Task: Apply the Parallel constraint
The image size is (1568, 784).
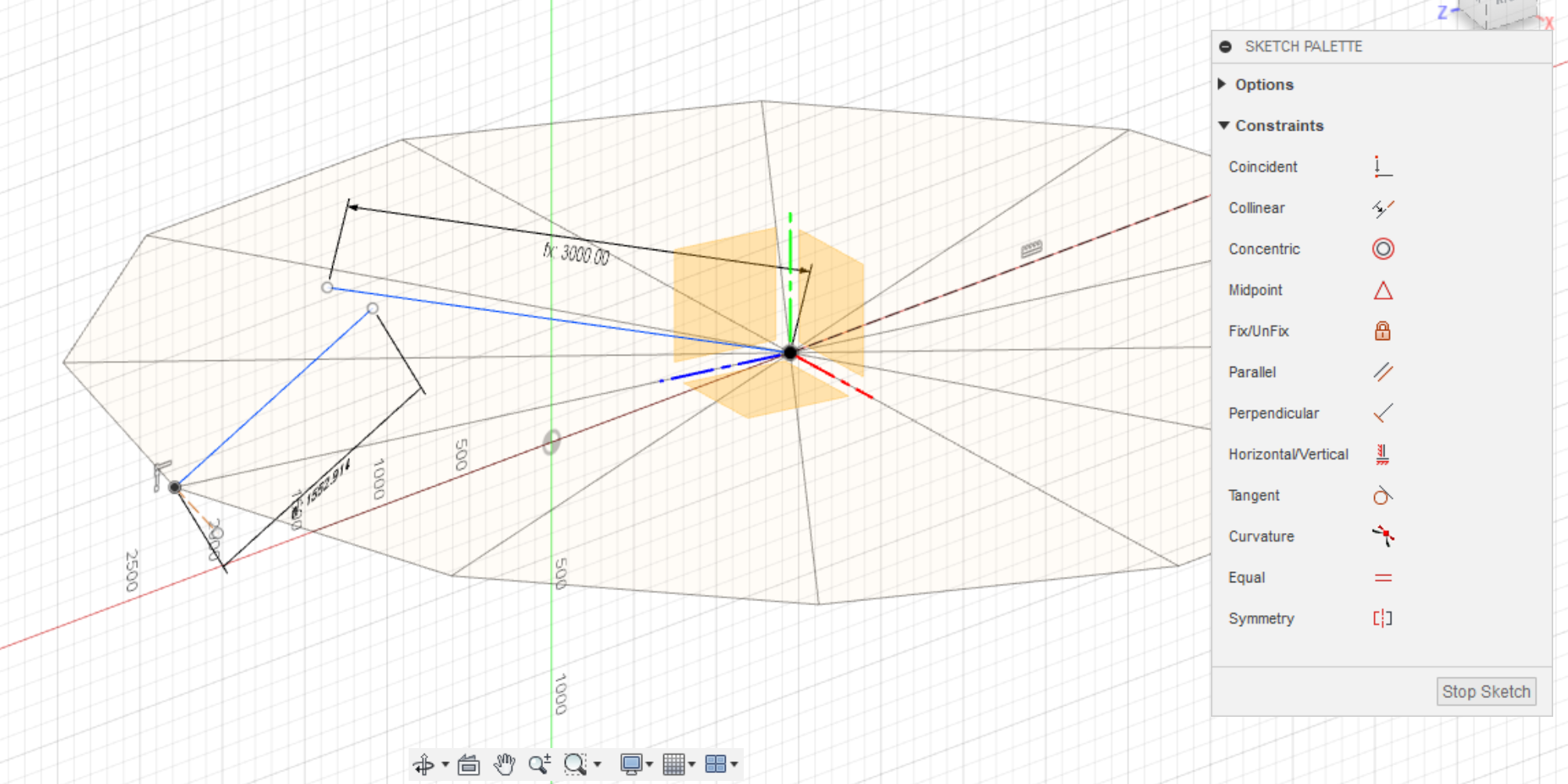Action: (1382, 372)
